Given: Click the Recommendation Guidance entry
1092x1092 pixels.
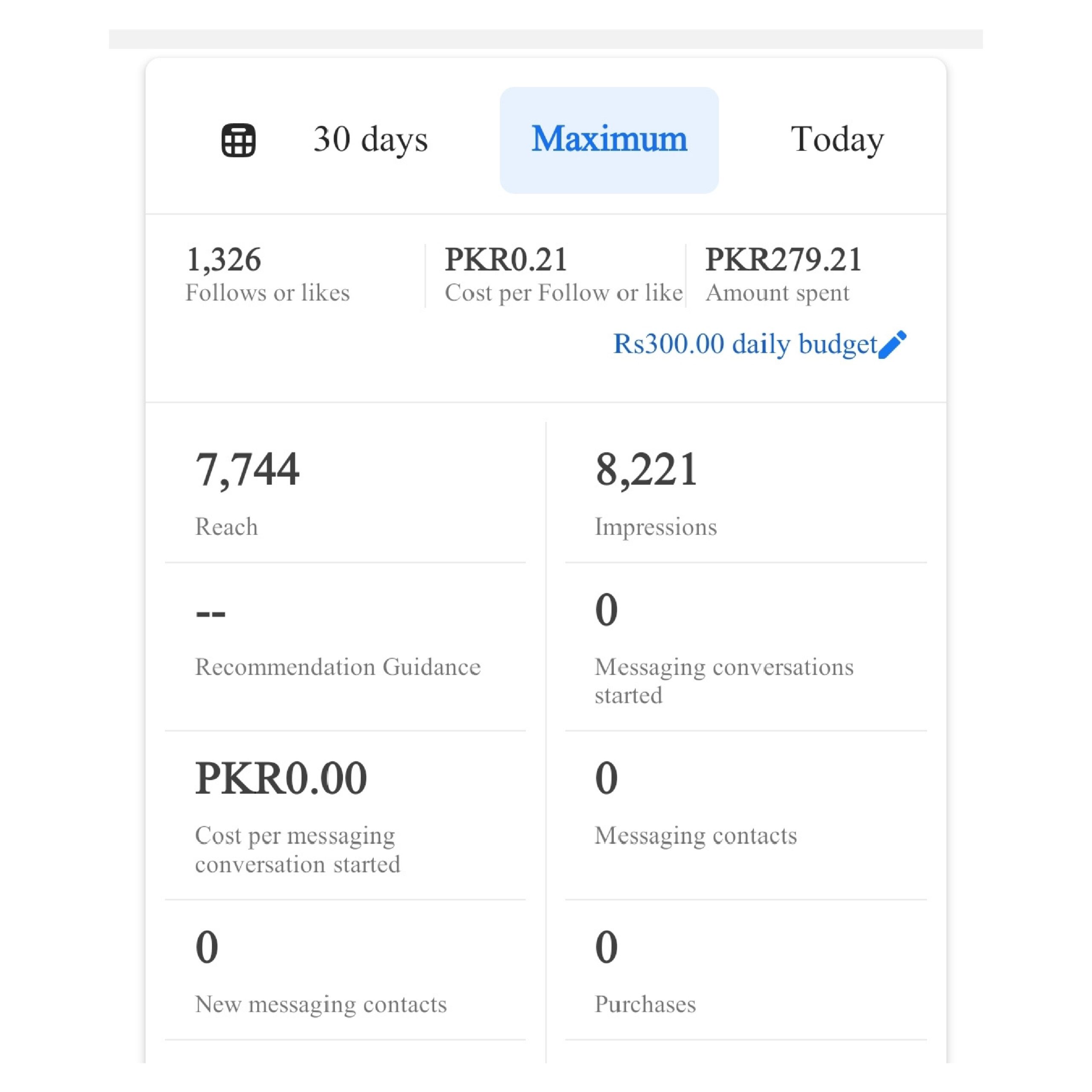Looking at the screenshot, I should pos(337,667).
